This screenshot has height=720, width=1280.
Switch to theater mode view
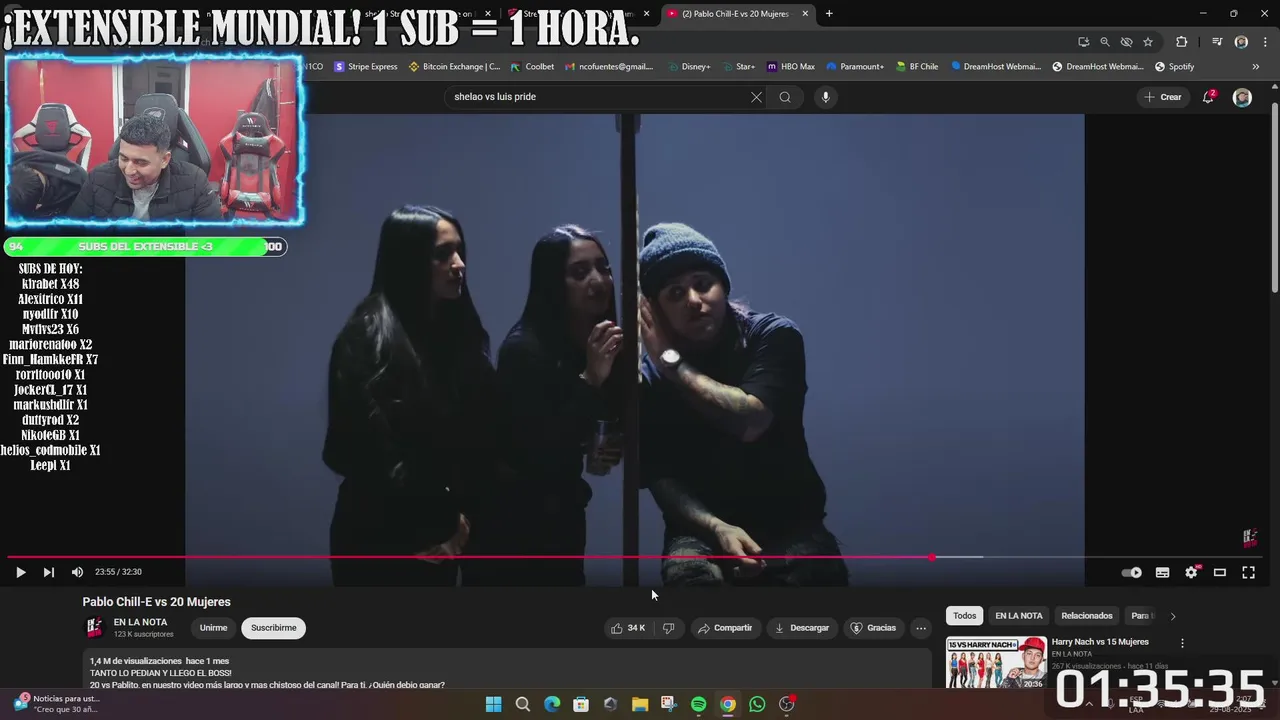[x=1220, y=573]
